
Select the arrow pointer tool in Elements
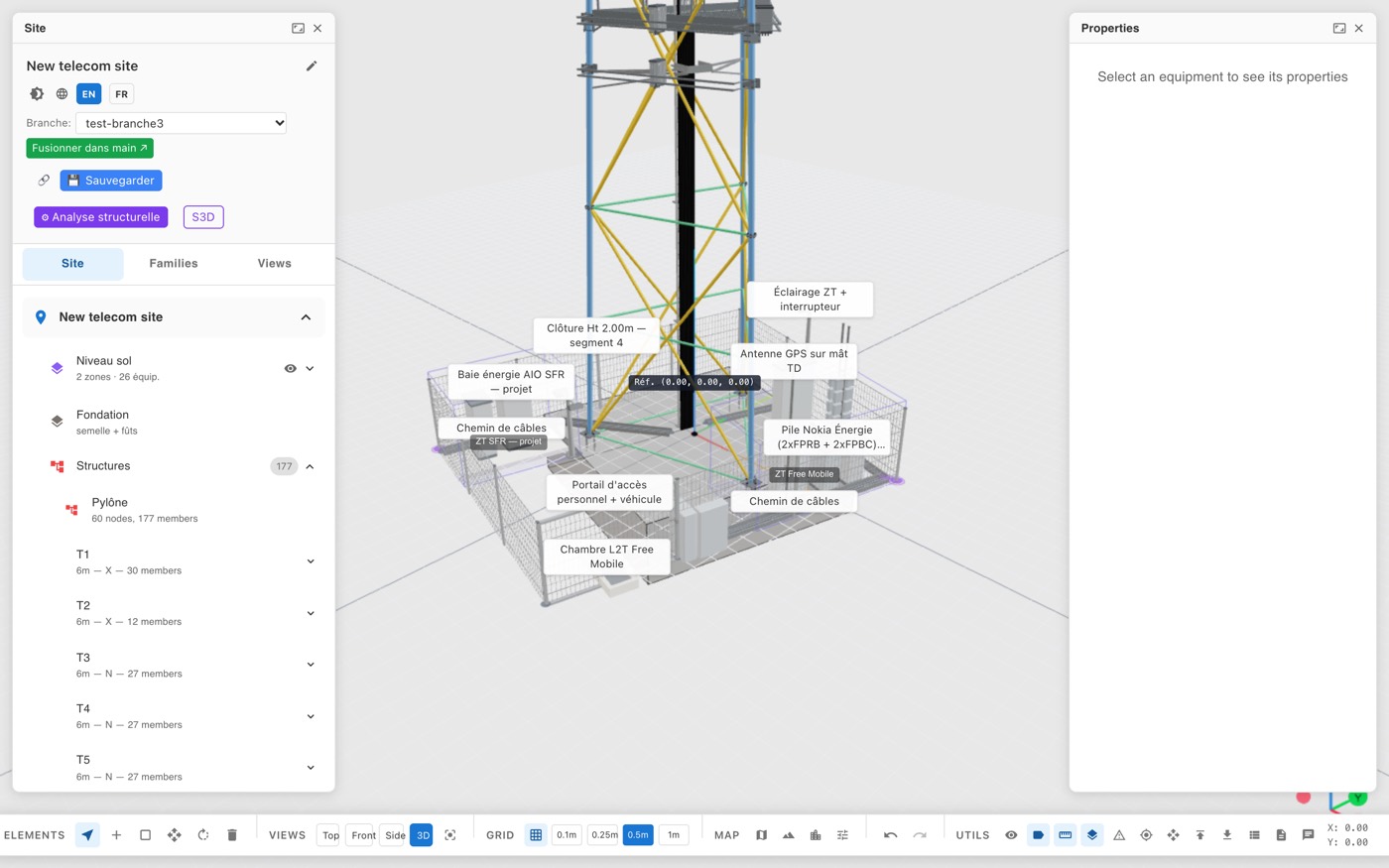click(87, 835)
